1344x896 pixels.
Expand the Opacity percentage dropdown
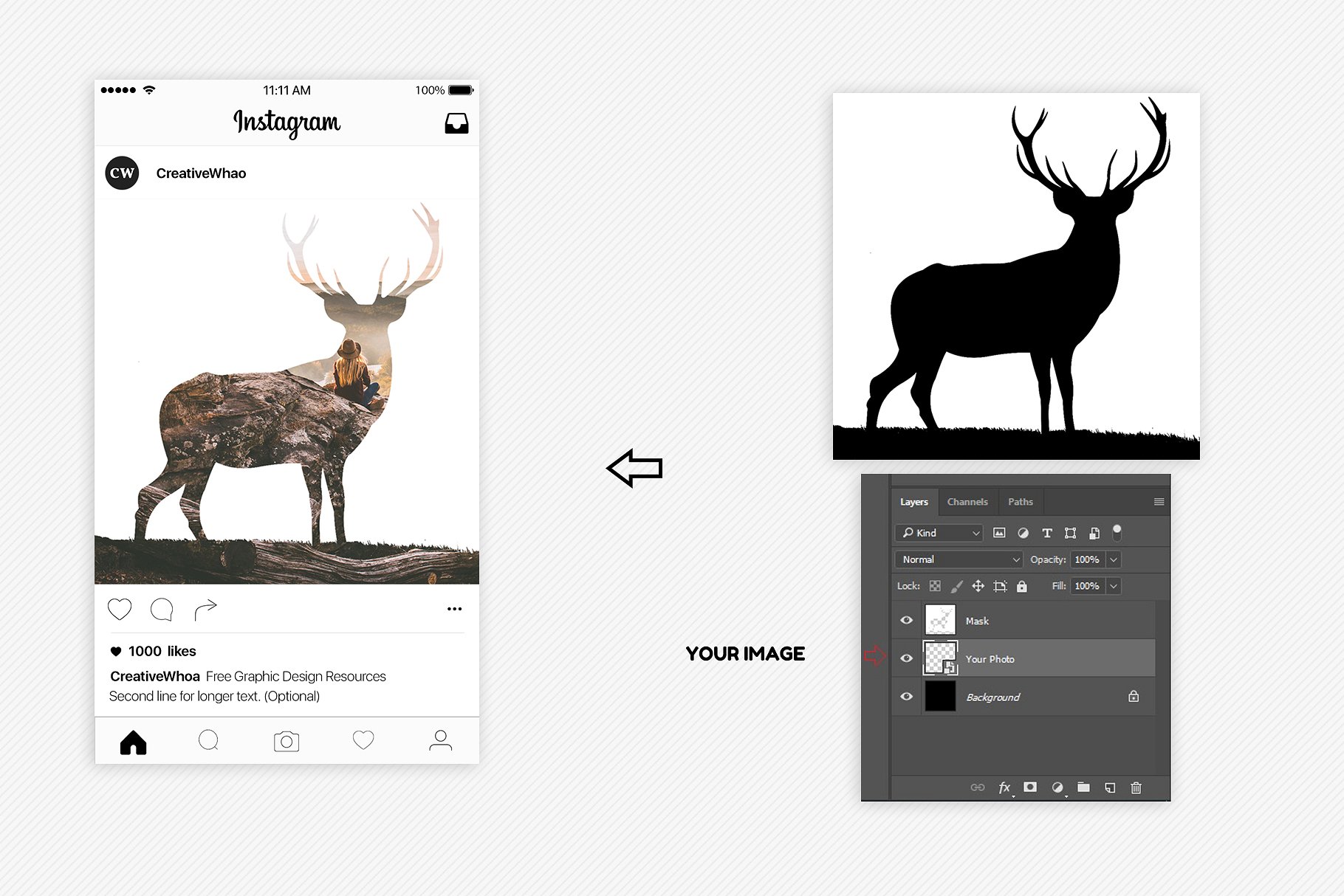tap(1113, 559)
